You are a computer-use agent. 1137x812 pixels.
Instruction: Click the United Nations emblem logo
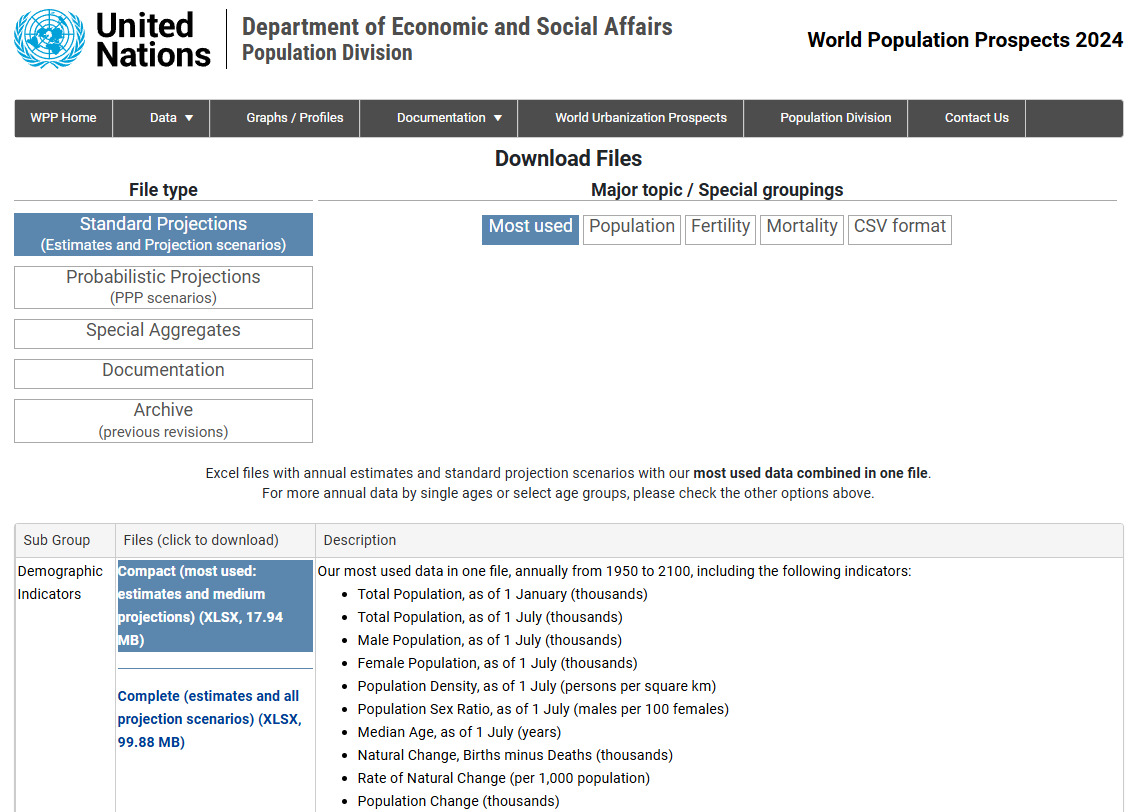pyautogui.click(x=50, y=39)
